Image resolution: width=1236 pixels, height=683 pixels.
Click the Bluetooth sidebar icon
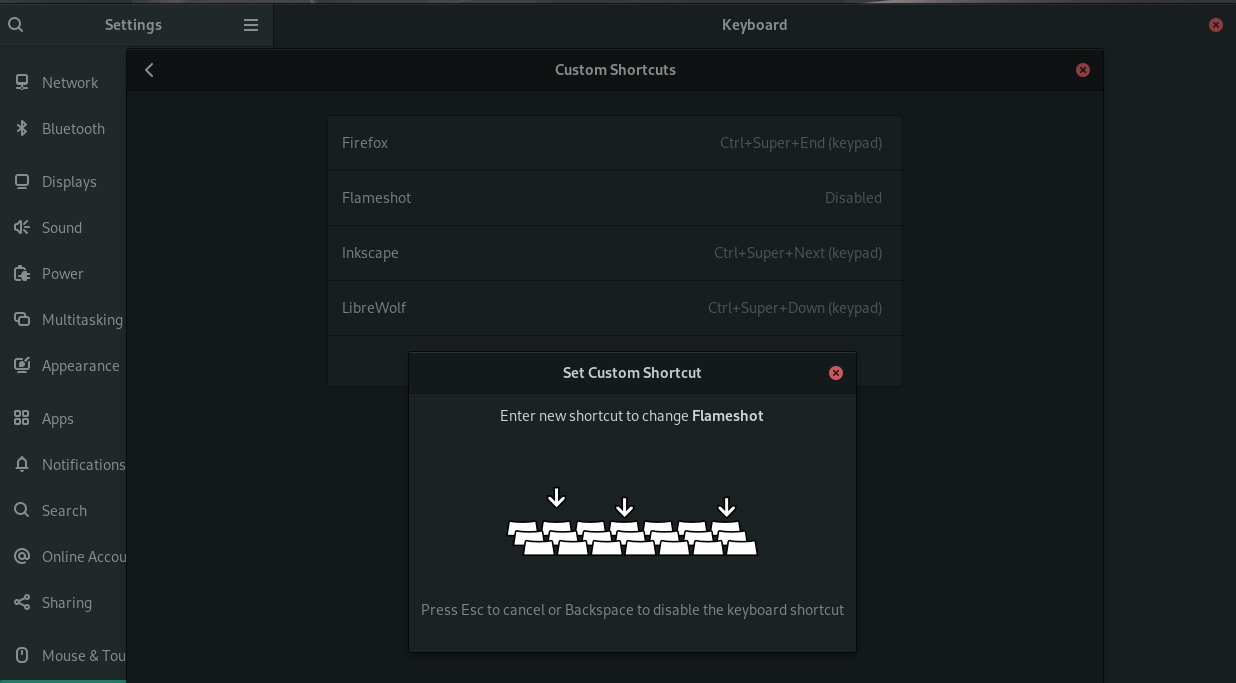coord(22,129)
